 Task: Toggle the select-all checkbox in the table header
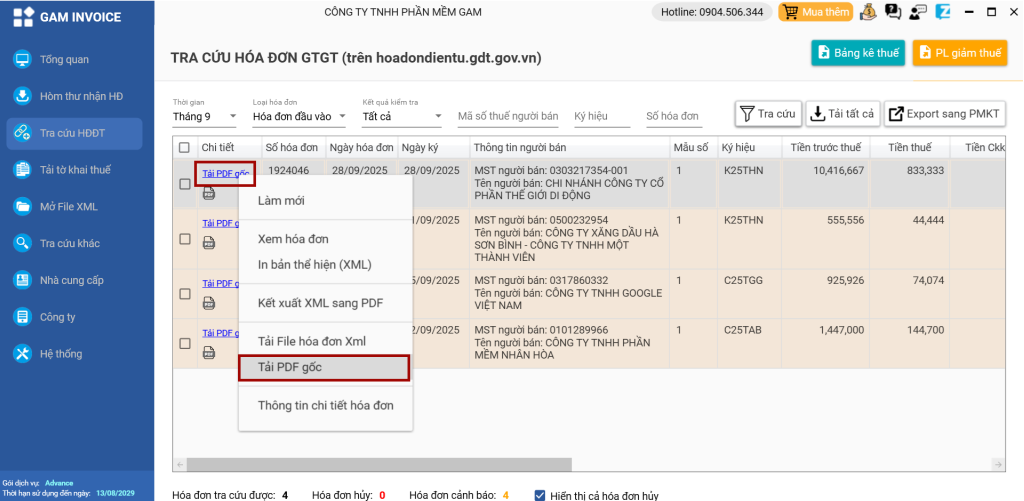184,148
